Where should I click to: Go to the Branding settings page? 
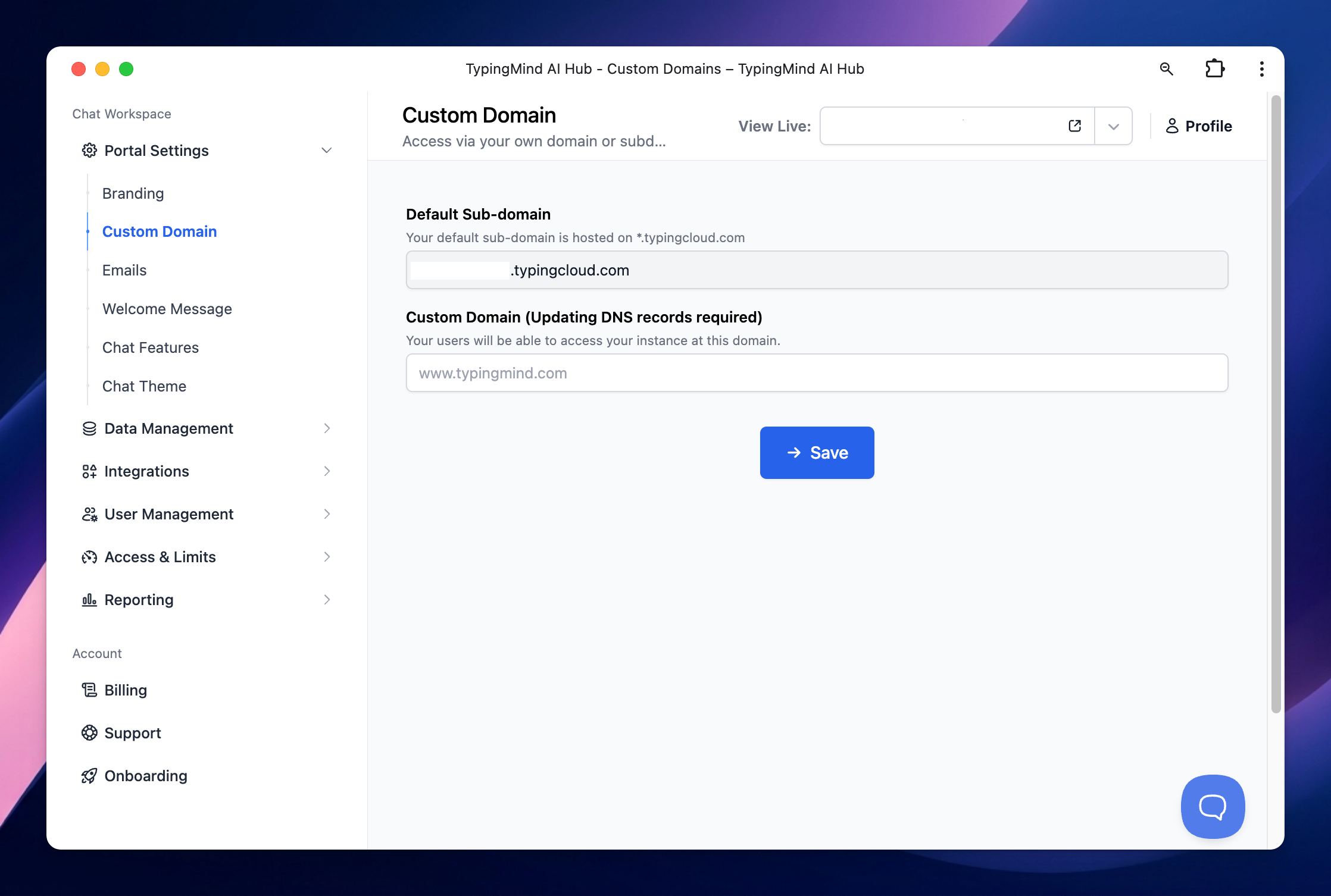133,193
